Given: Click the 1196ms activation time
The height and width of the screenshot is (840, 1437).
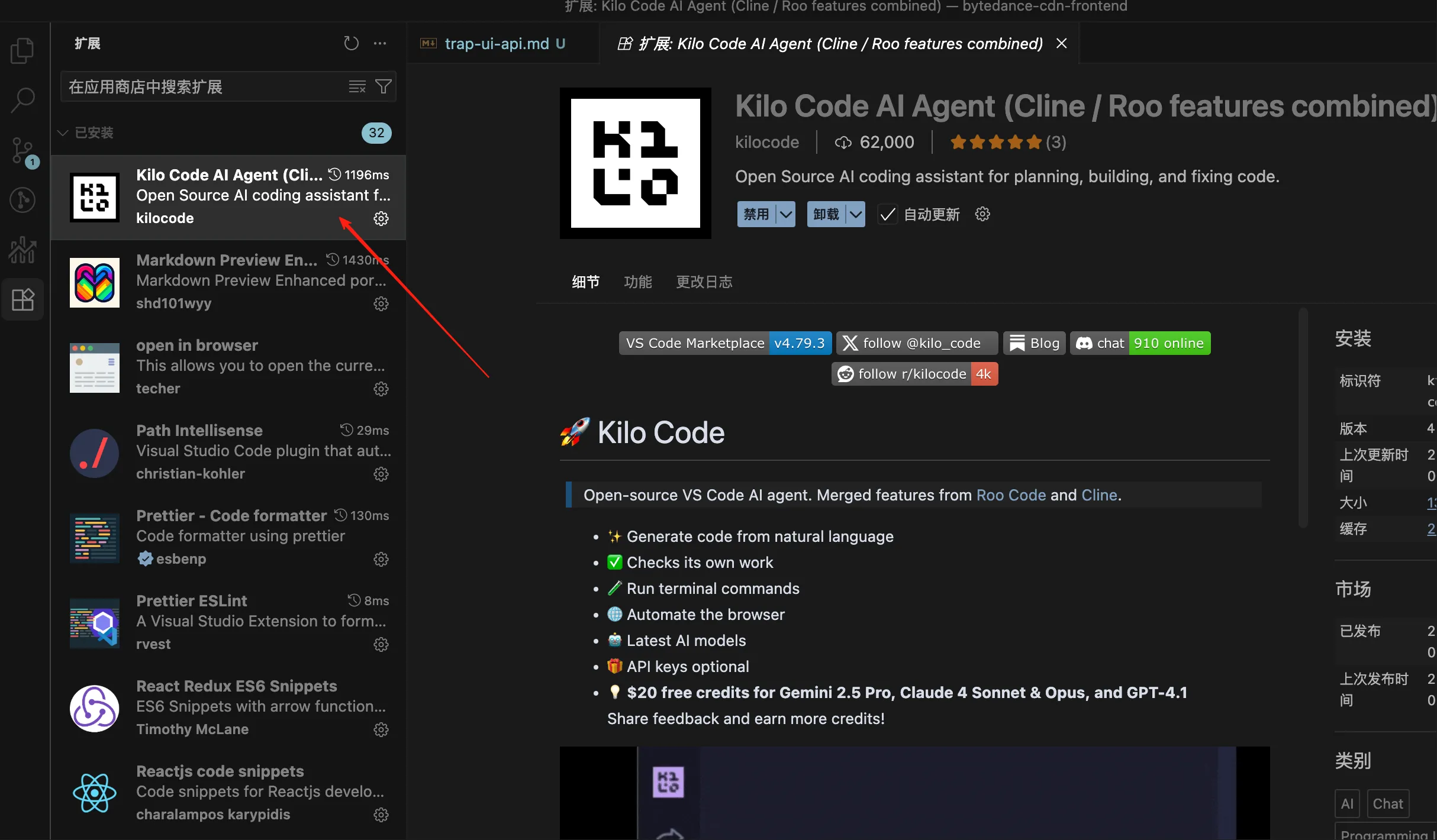Looking at the screenshot, I should click(359, 175).
